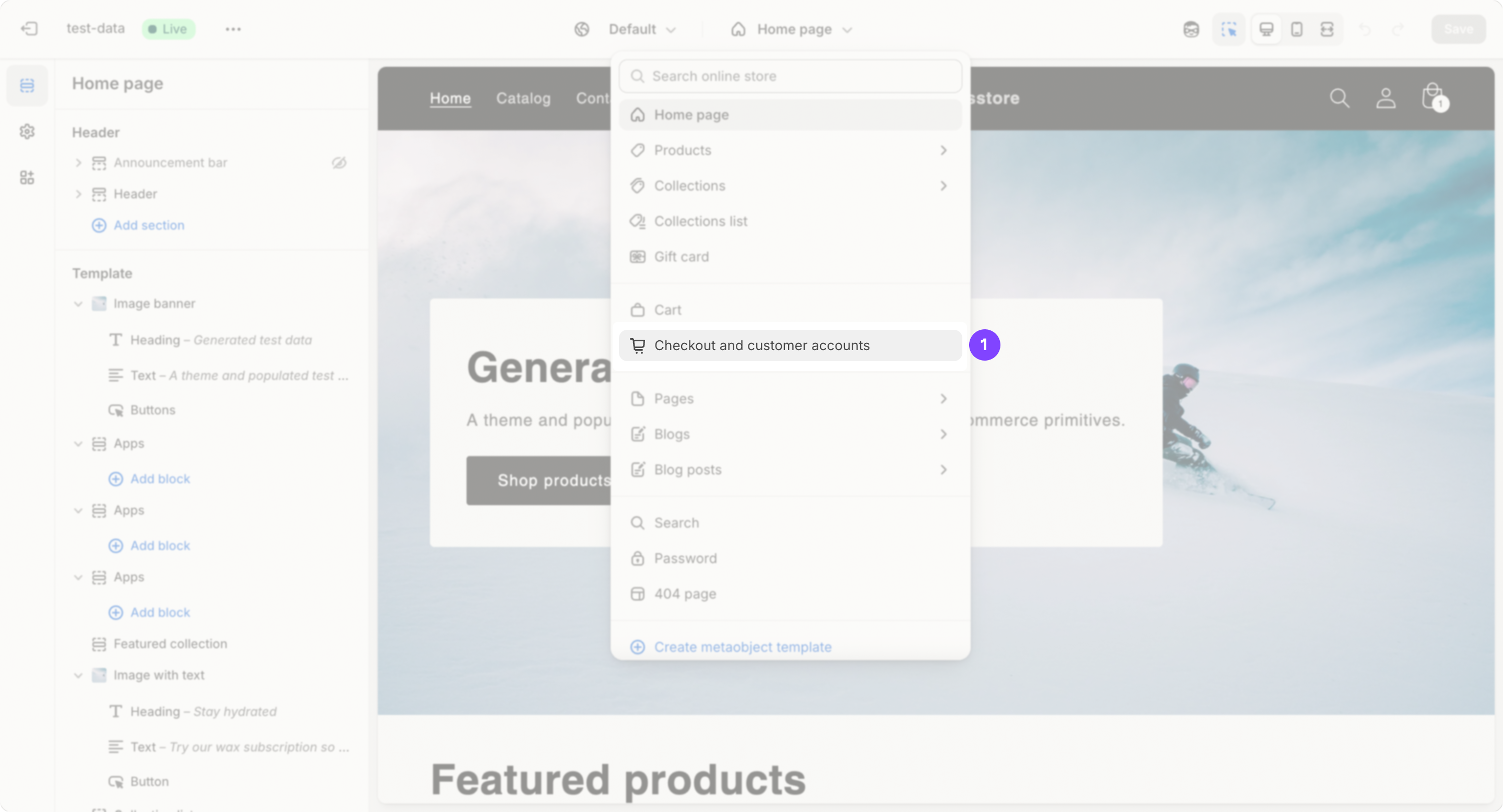The width and height of the screenshot is (1503, 812).
Task: Click the Password lock icon
Action: tap(637, 558)
